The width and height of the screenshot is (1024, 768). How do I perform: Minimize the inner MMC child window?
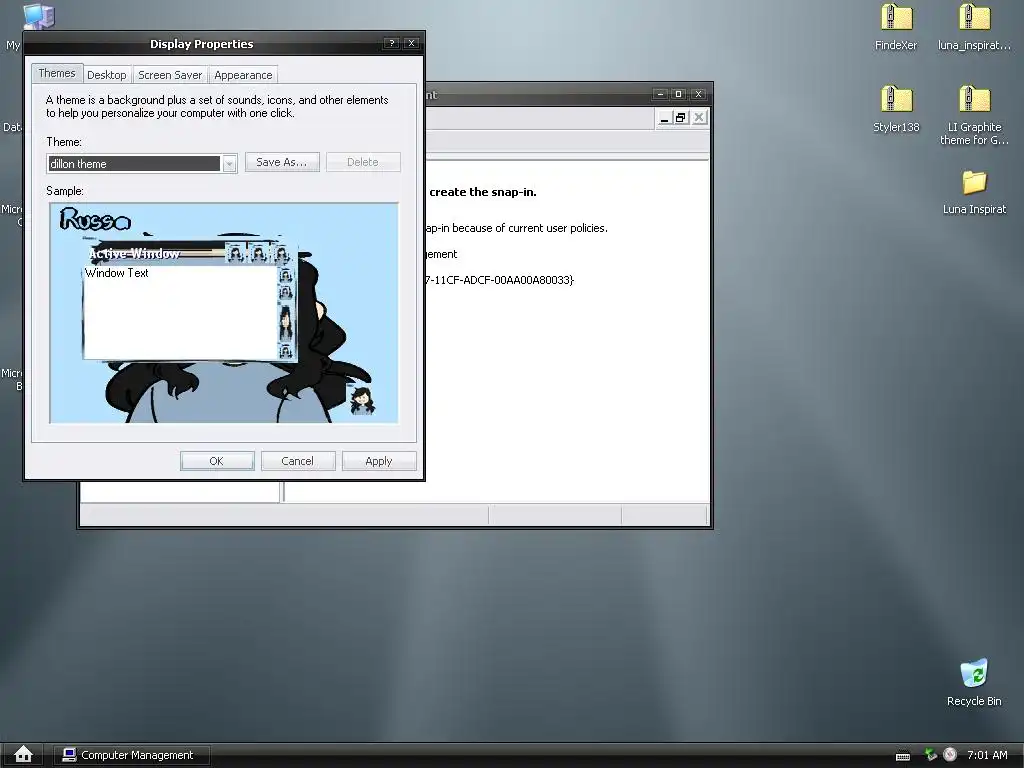[x=664, y=118]
